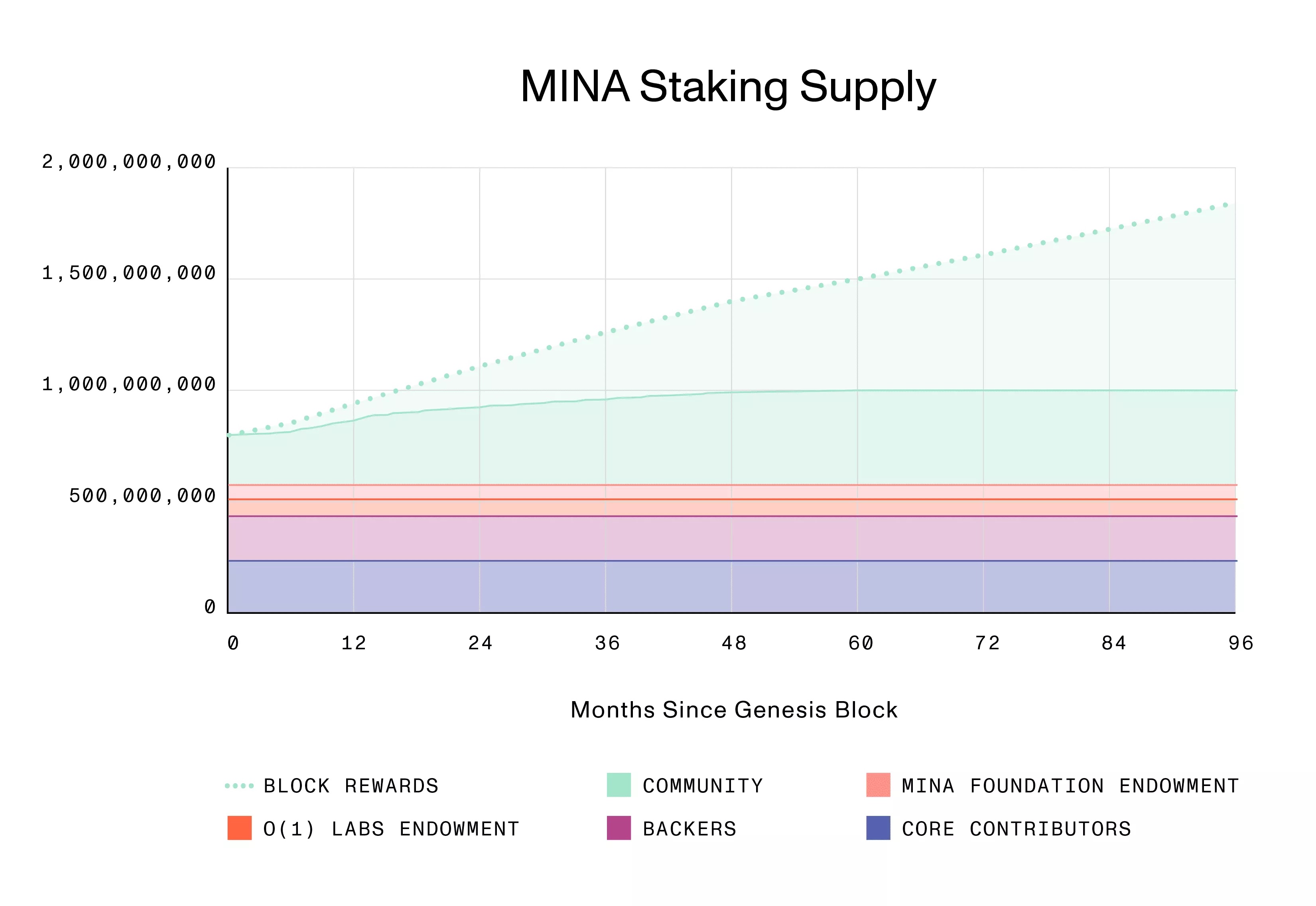Click the Backers legend color swatch
The height and width of the screenshot is (906, 1316).
click(619, 828)
